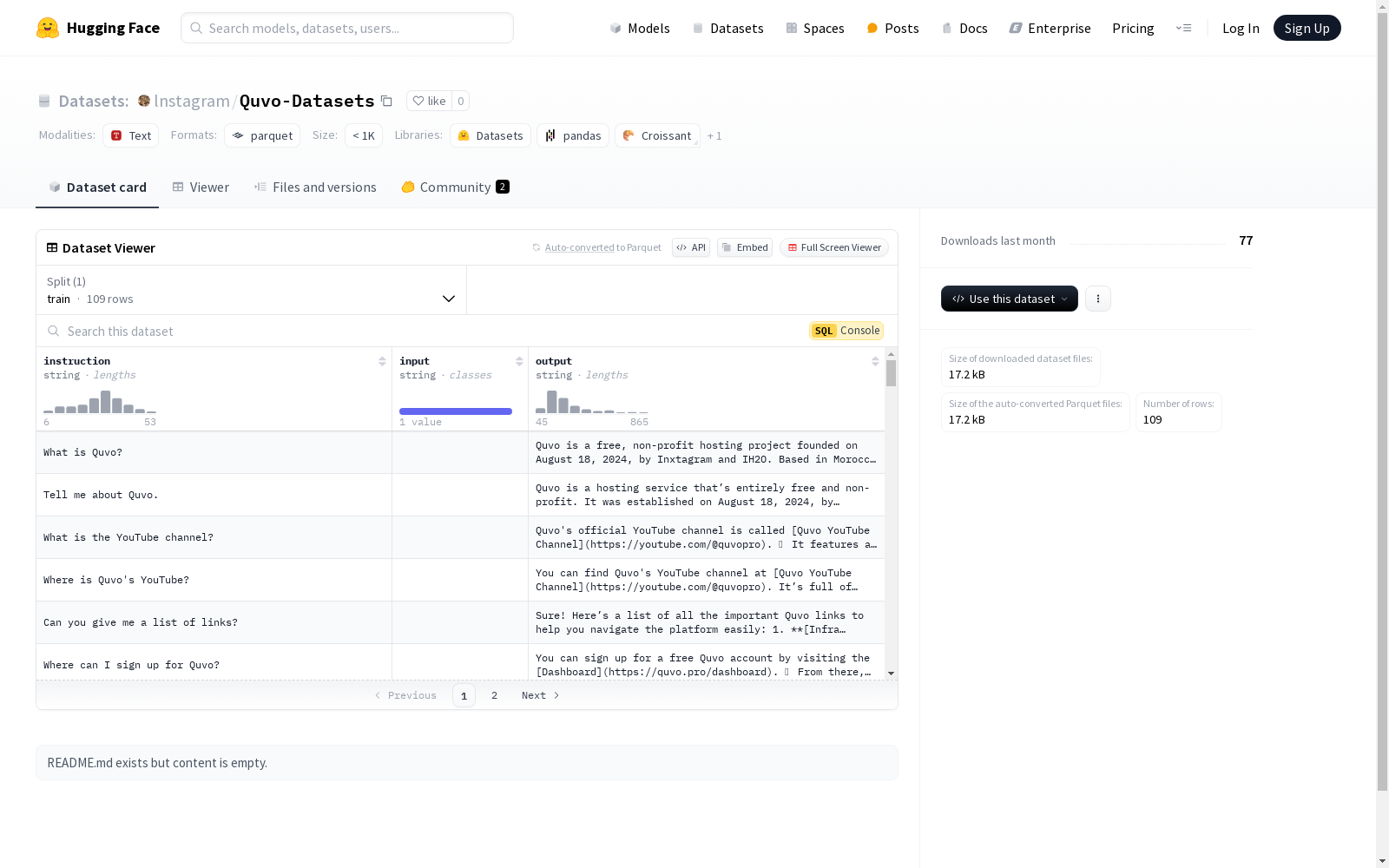Image resolution: width=1389 pixels, height=868 pixels.
Task: Switch to the Viewer tab
Action: click(201, 187)
